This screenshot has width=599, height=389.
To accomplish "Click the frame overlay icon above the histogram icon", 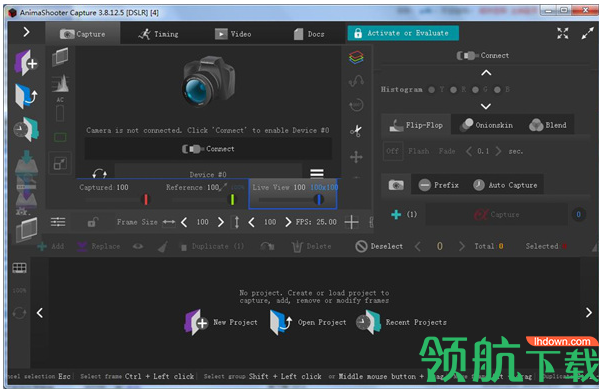I will pos(60,57).
